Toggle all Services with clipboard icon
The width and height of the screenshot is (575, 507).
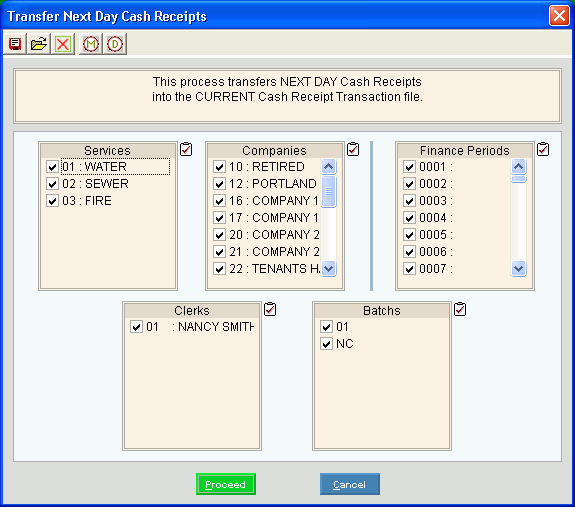pyautogui.click(x=186, y=149)
